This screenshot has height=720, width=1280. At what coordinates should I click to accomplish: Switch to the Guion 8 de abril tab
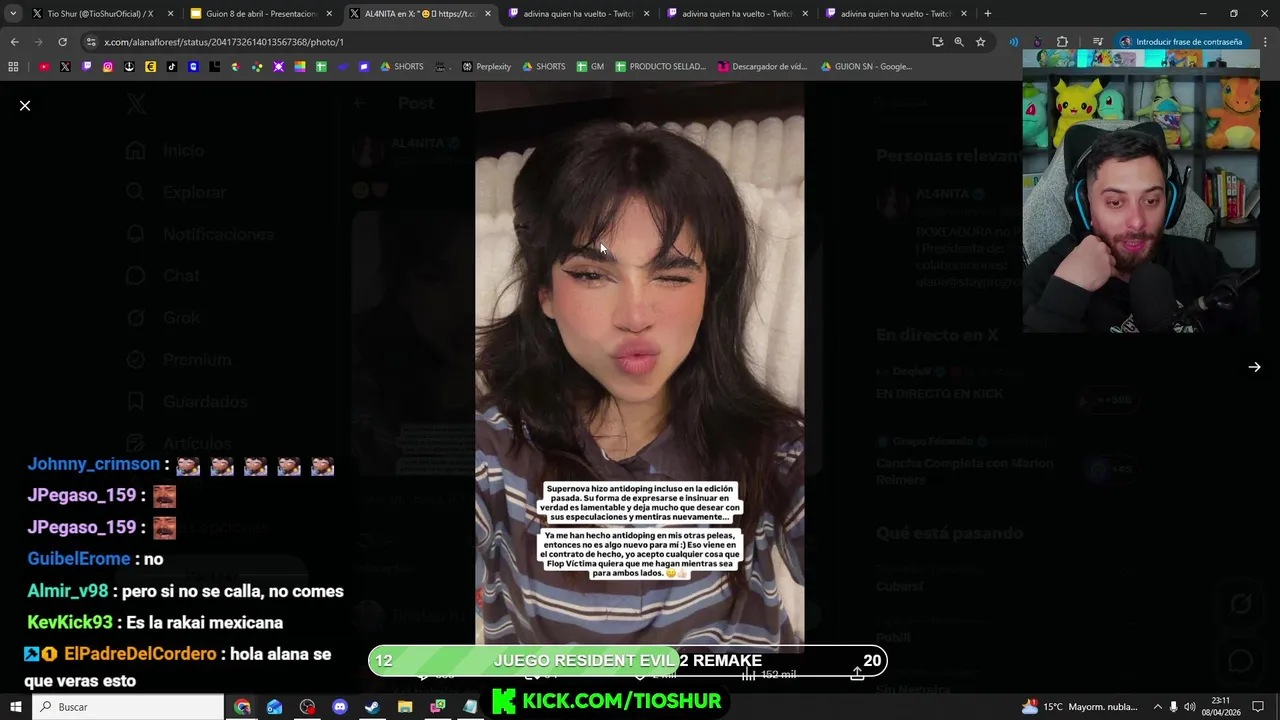(260, 14)
